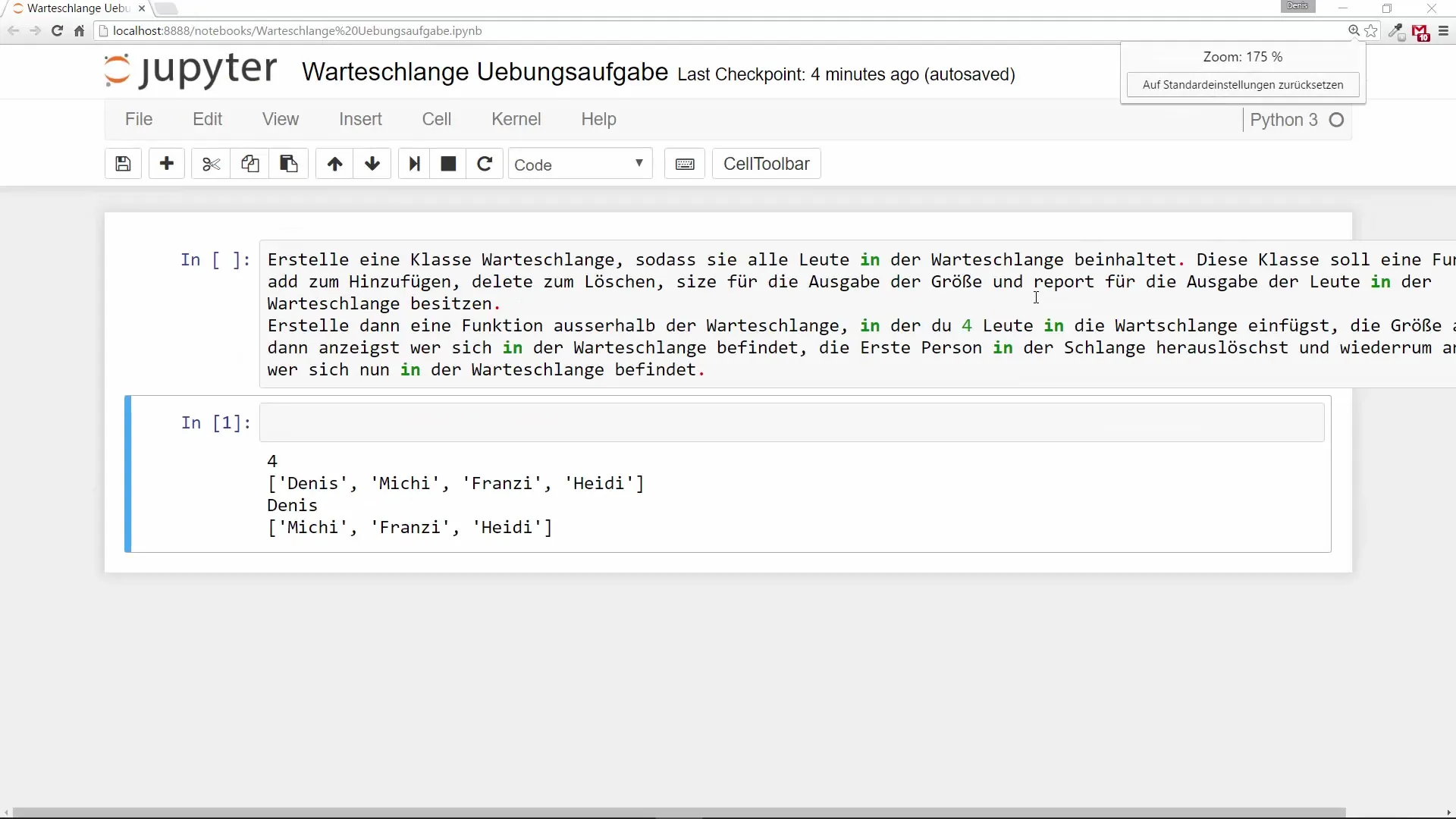Image resolution: width=1456 pixels, height=819 pixels.
Task: Restart the kernel icon
Action: click(485, 164)
